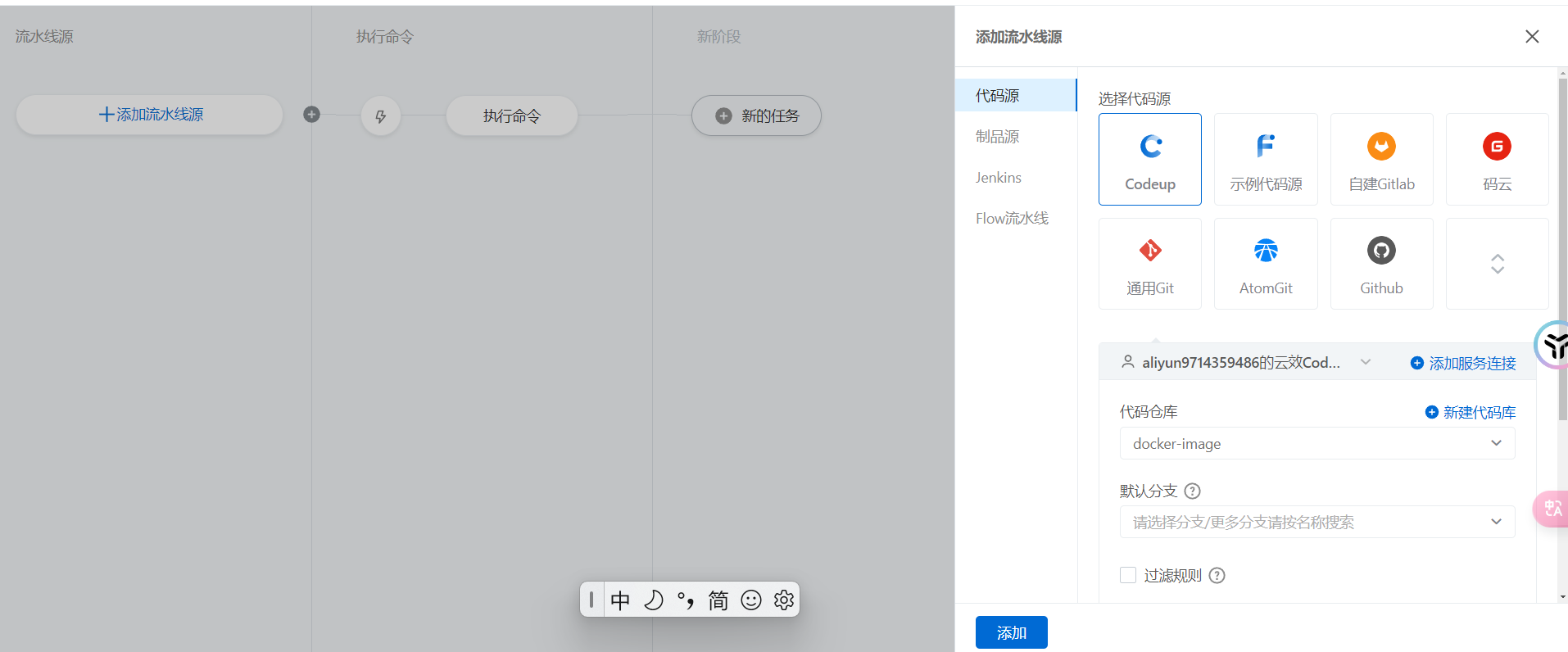Open the 代码仓库 docker-image dropdown
1568x652 pixels.
tap(1316, 443)
